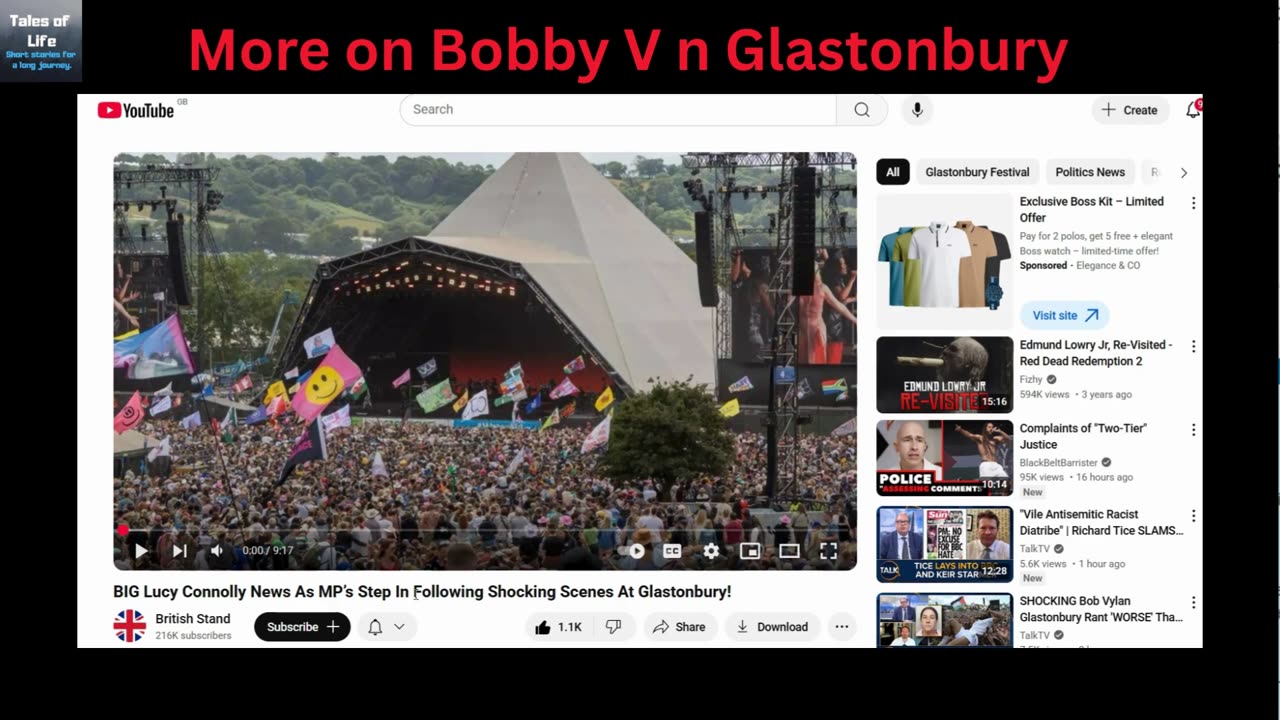The width and height of the screenshot is (1280, 720).
Task: Show more topic chips right arrow
Action: [x=1184, y=173]
